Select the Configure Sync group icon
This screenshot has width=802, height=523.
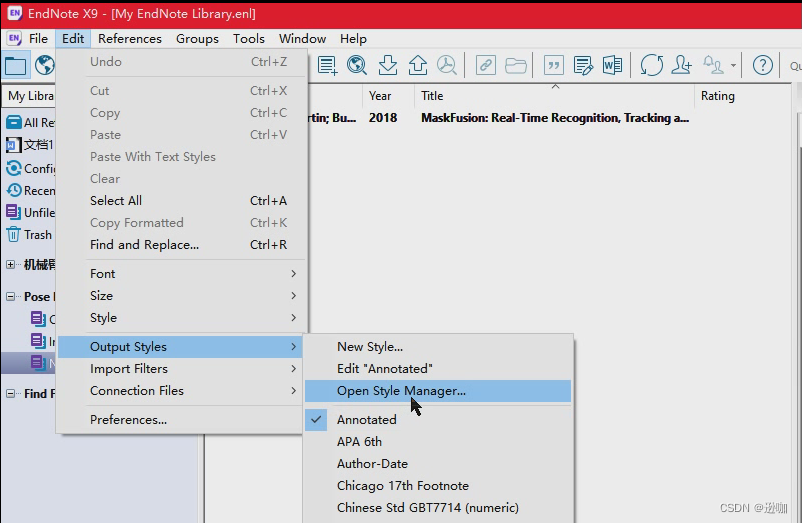[13, 168]
